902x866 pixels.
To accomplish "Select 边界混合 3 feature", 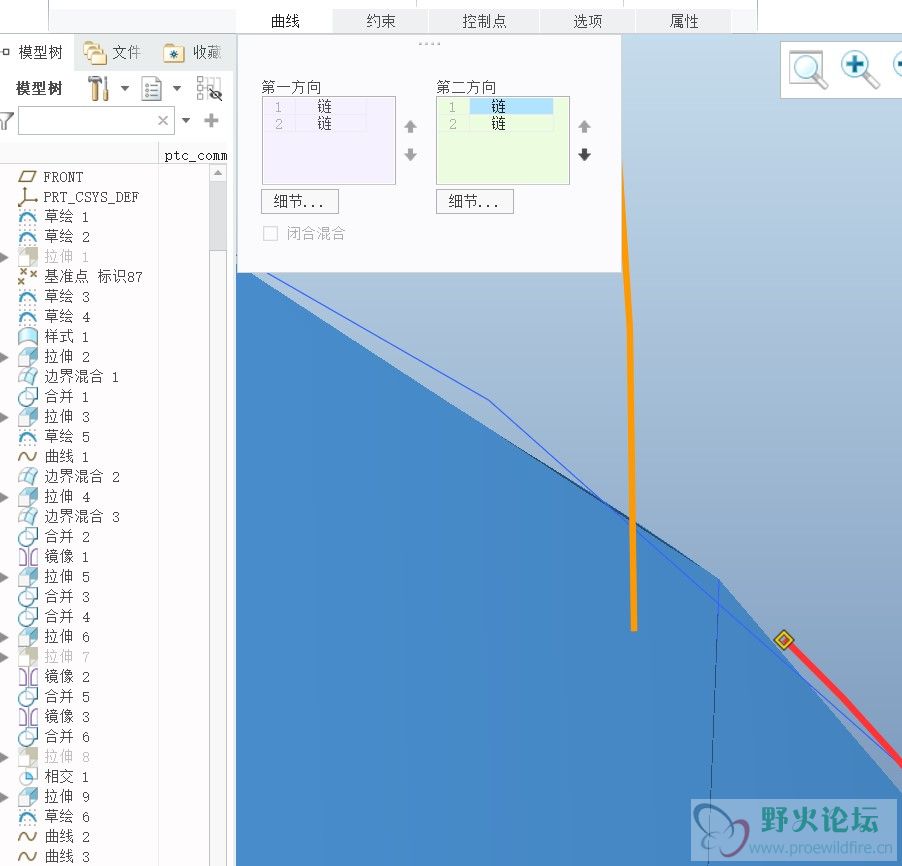I will point(68,517).
